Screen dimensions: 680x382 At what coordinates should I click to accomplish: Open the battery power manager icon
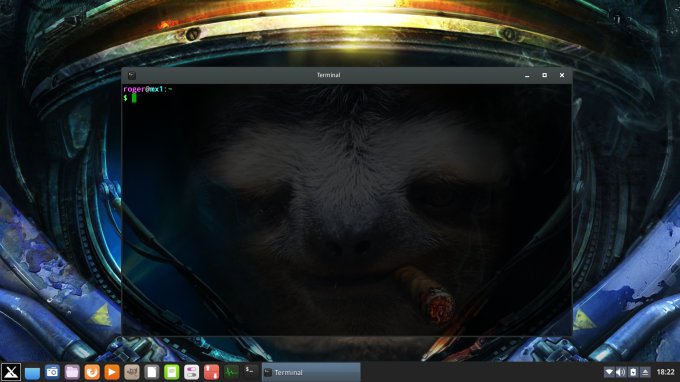633,372
